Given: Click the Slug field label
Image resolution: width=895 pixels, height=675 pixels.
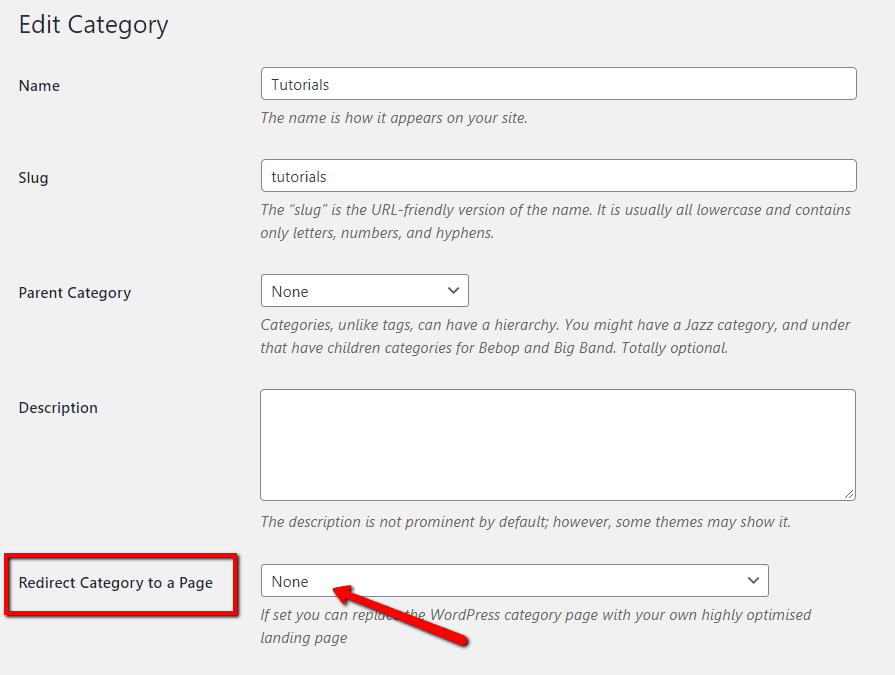Looking at the screenshot, I should (33, 178).
